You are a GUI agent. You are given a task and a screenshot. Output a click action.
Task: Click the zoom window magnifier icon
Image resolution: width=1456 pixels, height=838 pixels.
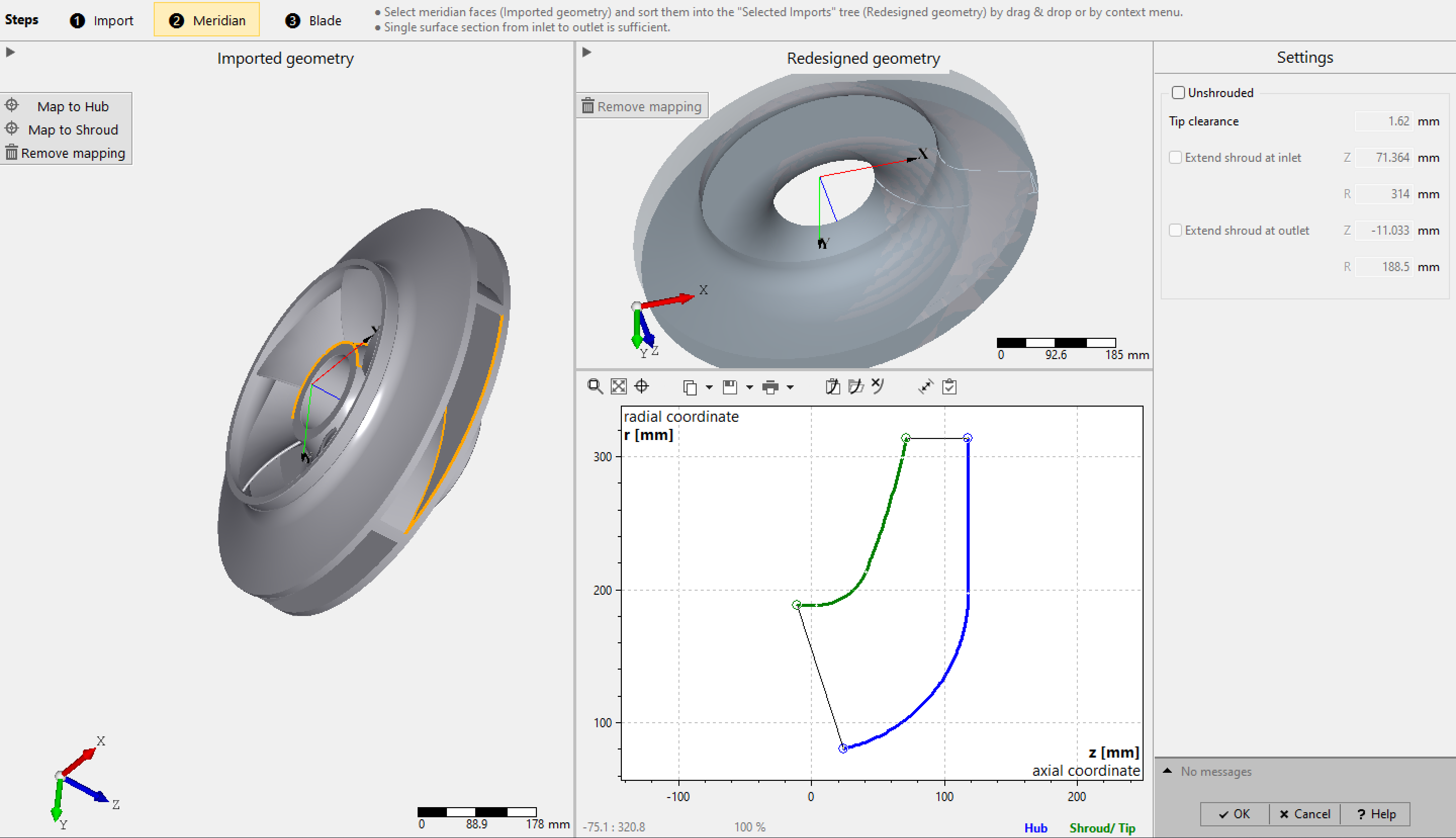coord(595,386)
